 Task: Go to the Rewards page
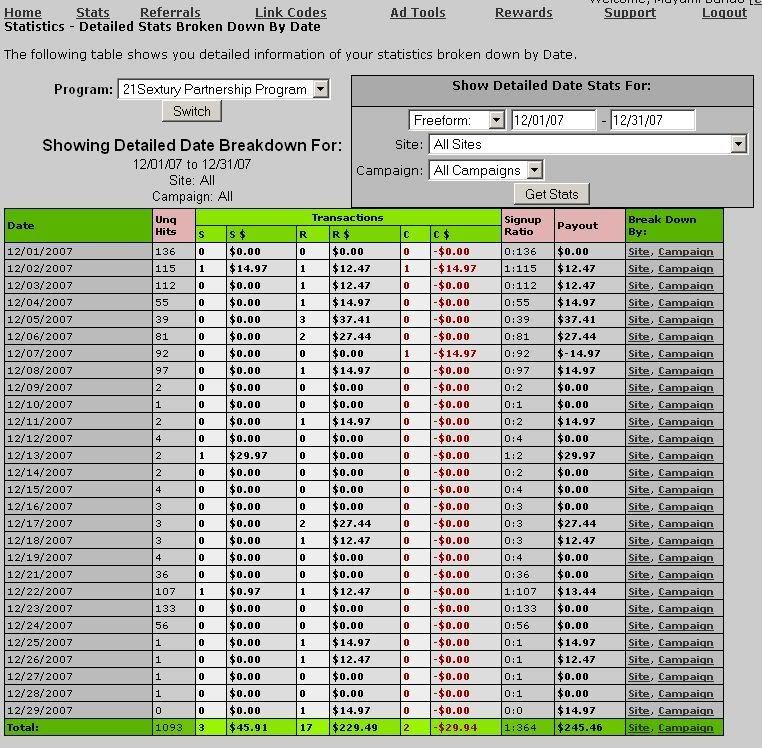click(x=523, y=13)
